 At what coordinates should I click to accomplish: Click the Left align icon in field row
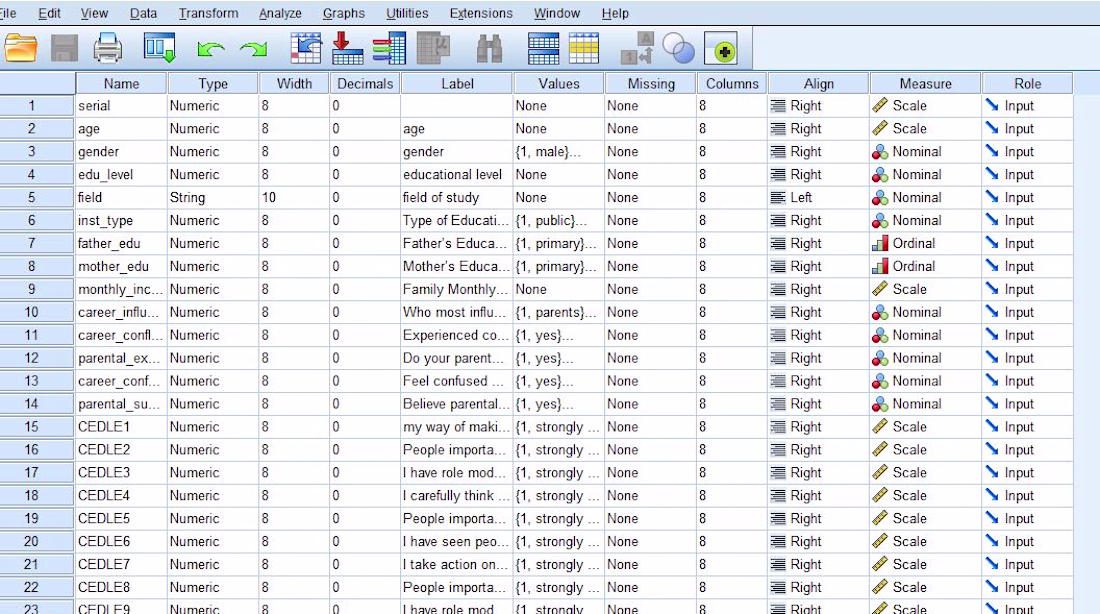point(778,198)
